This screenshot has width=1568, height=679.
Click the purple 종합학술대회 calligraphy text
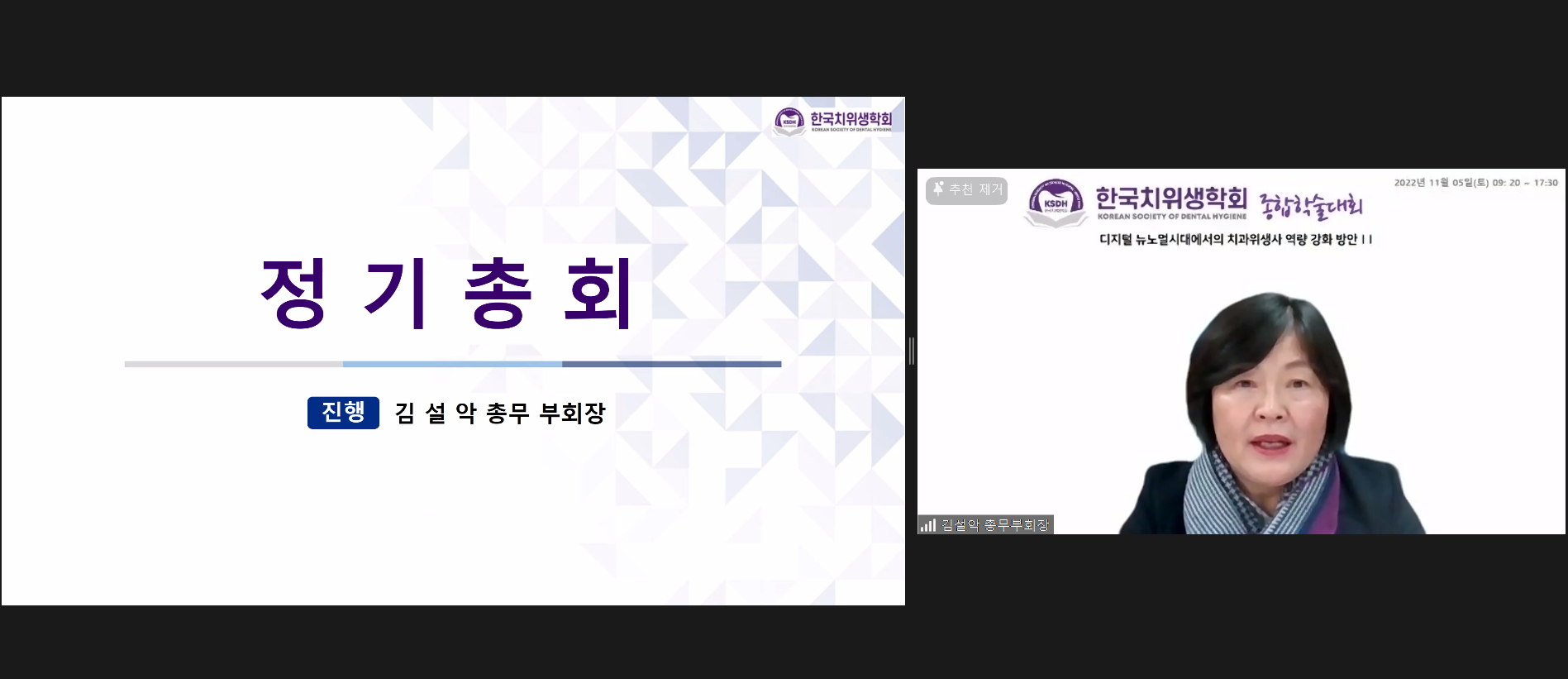click(x=1310, y=206)
